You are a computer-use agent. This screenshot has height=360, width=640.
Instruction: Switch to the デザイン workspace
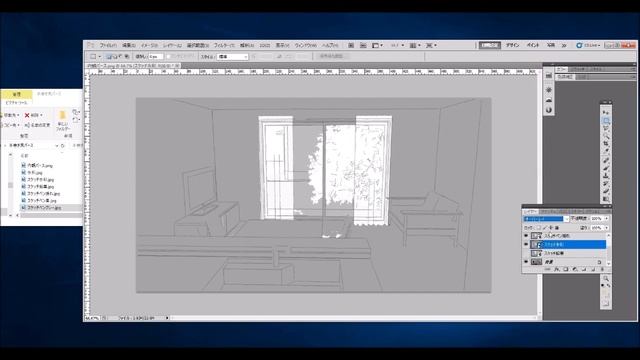pos(512,45)
